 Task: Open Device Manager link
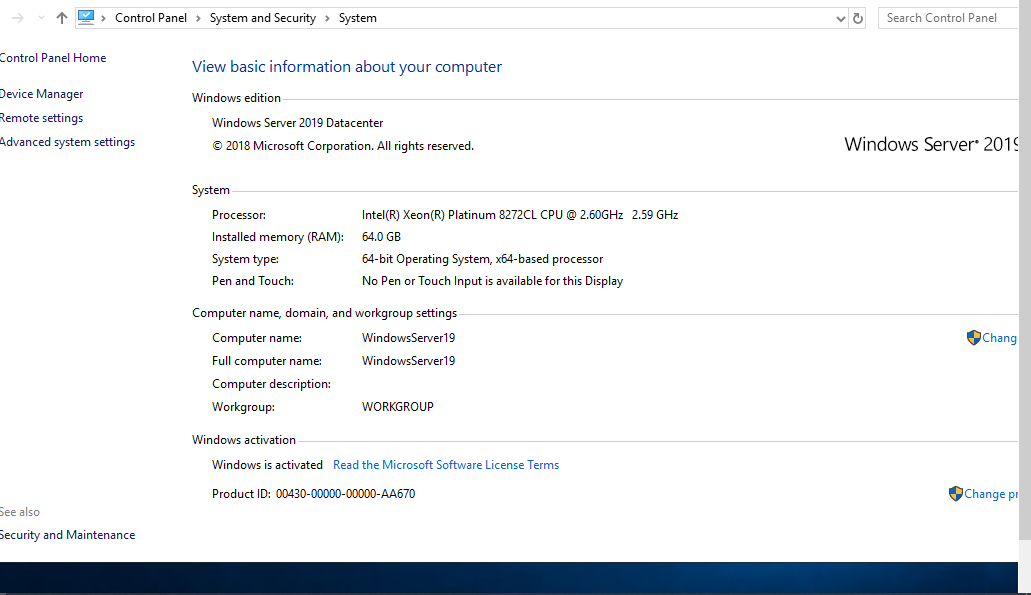tap(41, 94)
